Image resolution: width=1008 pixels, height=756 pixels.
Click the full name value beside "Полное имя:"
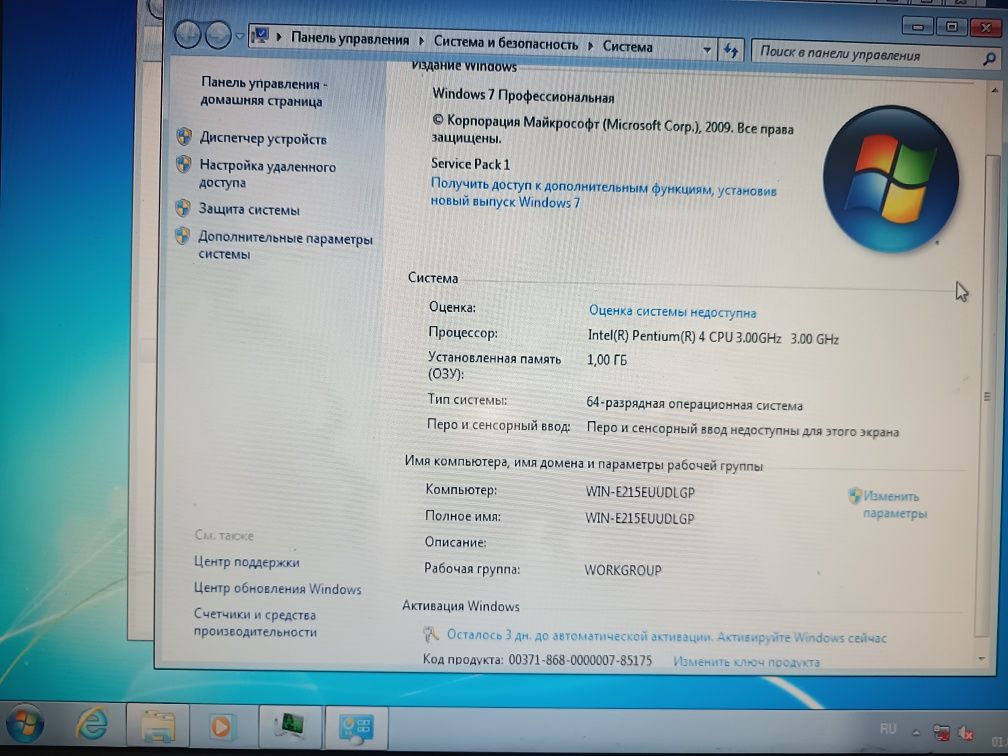(640, 518)
